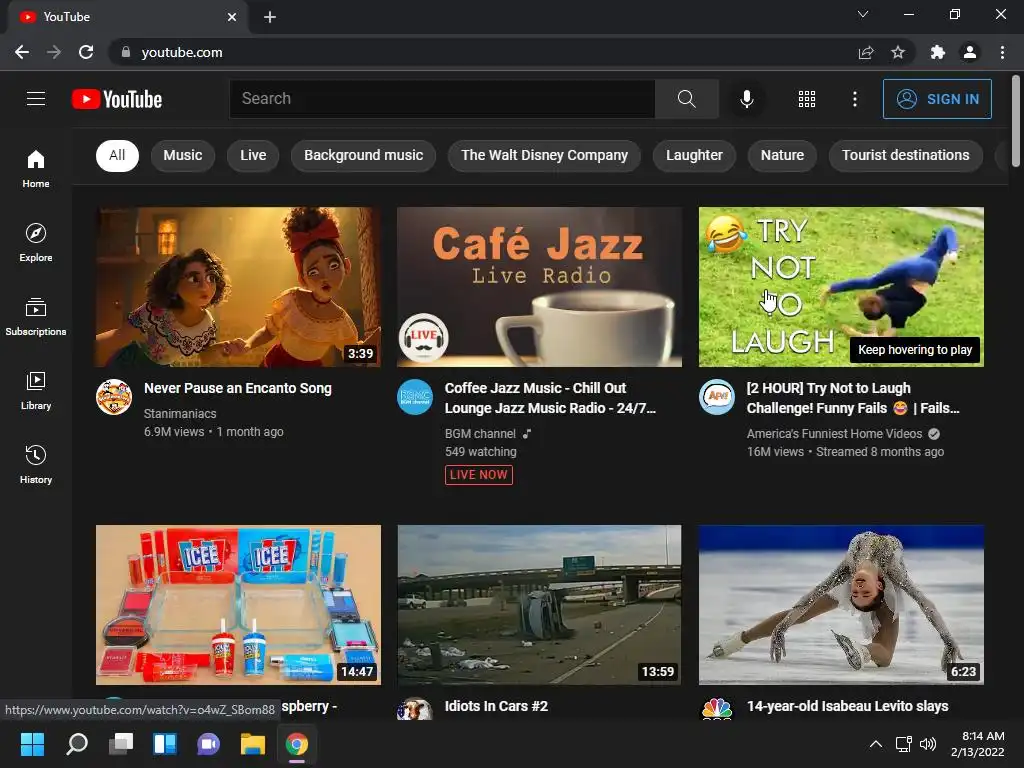Screen dimensions: 1024x768
Task: Open Chrome profile icon
Action: [x=970, y=52]
